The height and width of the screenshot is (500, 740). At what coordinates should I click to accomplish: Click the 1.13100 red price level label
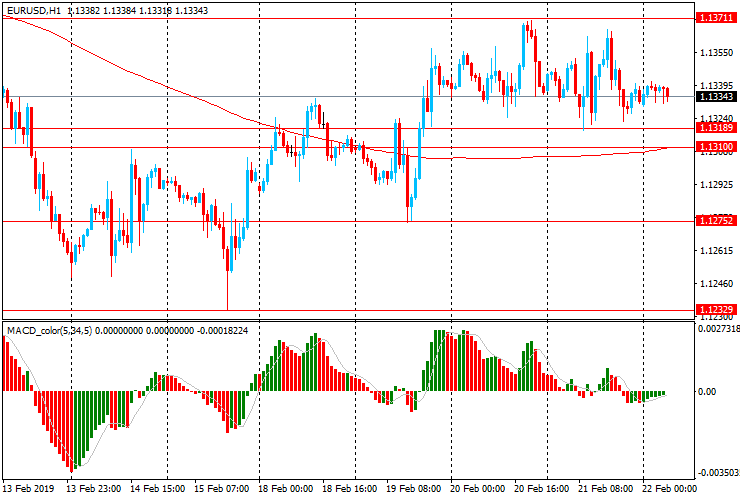coord(716,147)
